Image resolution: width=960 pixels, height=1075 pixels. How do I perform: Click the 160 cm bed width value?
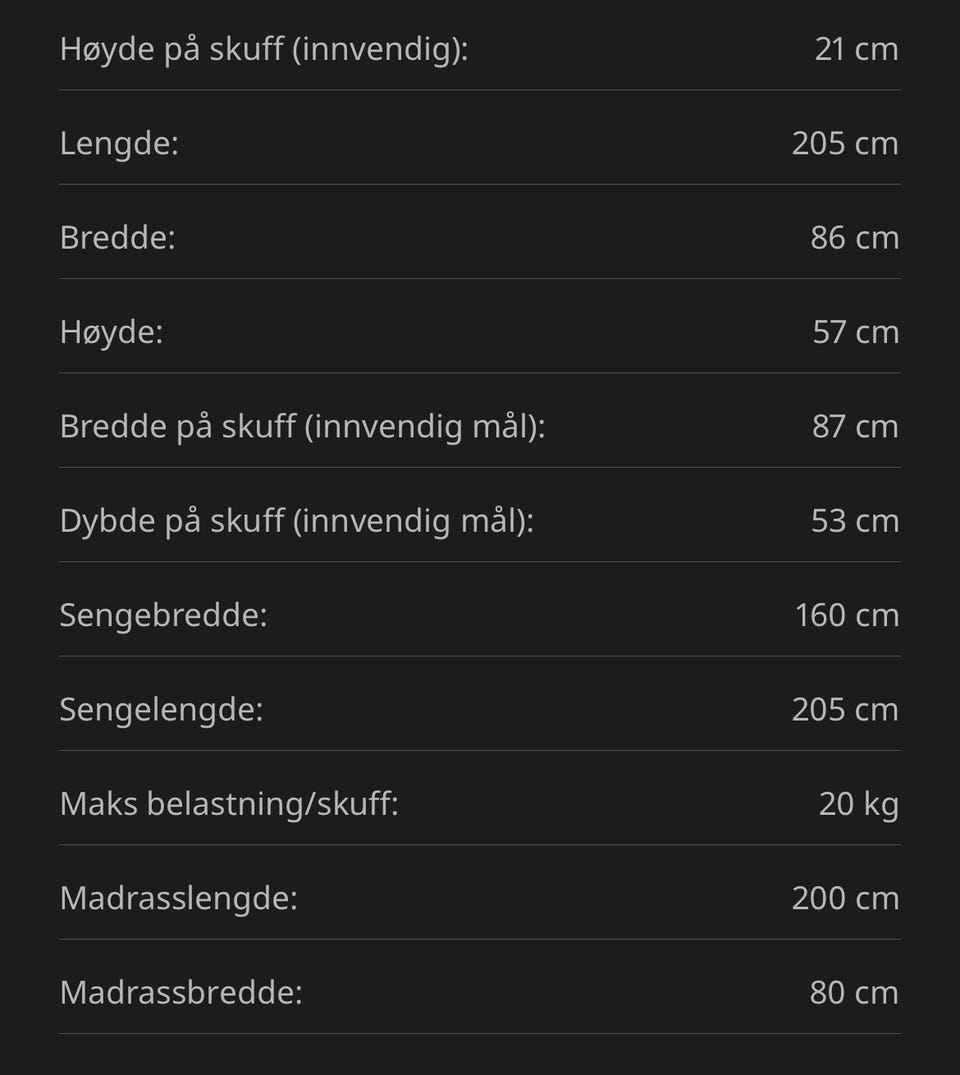coord(847,615)
